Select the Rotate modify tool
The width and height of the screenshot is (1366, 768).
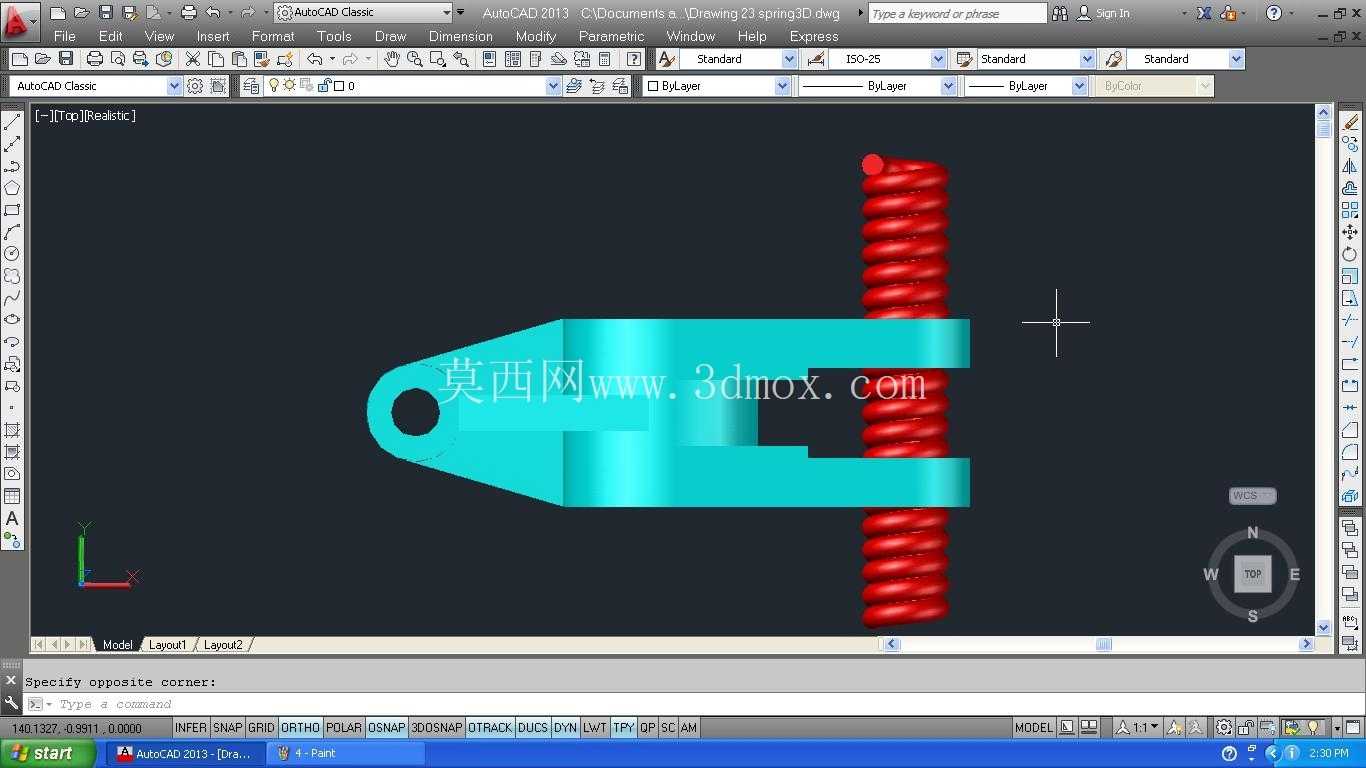(1350, 254)
